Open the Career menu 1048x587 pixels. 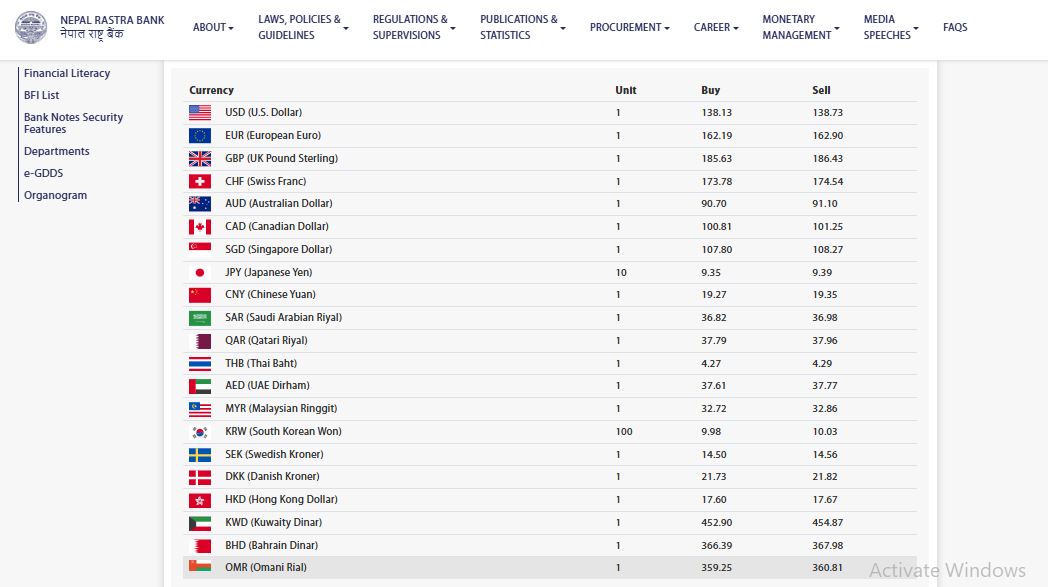coord(716,27)
